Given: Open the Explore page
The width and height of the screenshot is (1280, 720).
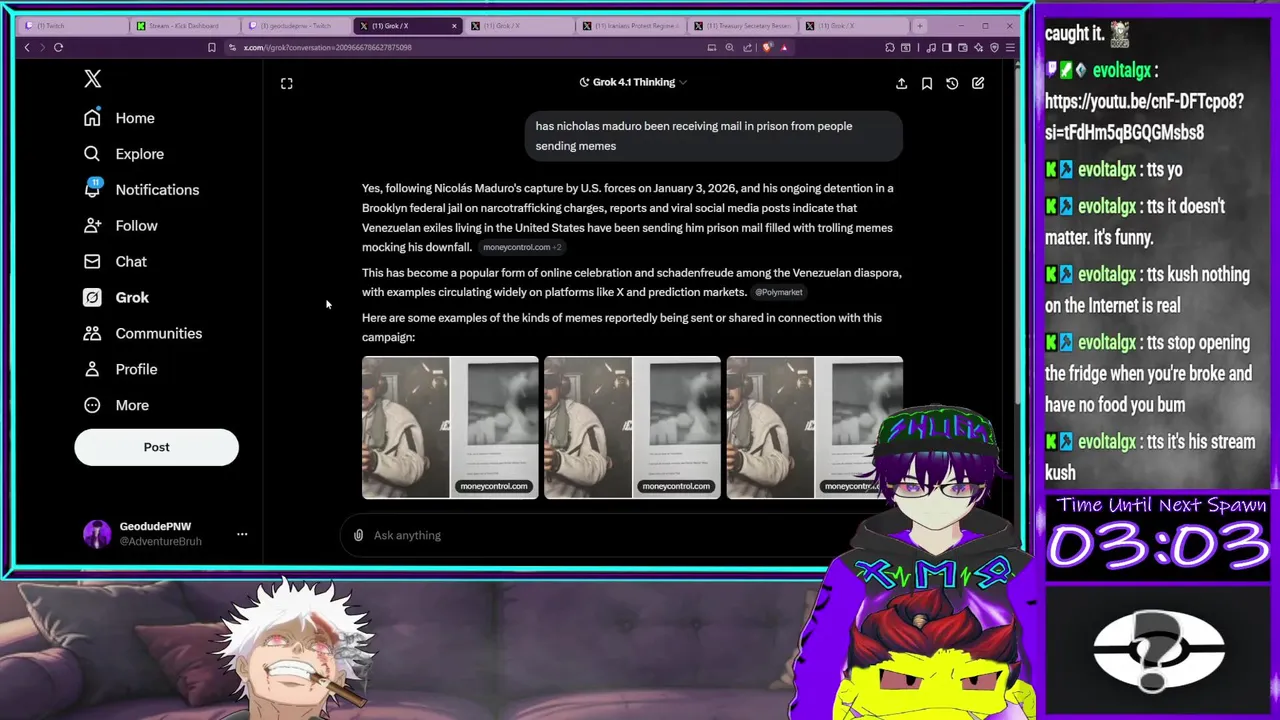Looking at the screenshot, I should (124, 154).
